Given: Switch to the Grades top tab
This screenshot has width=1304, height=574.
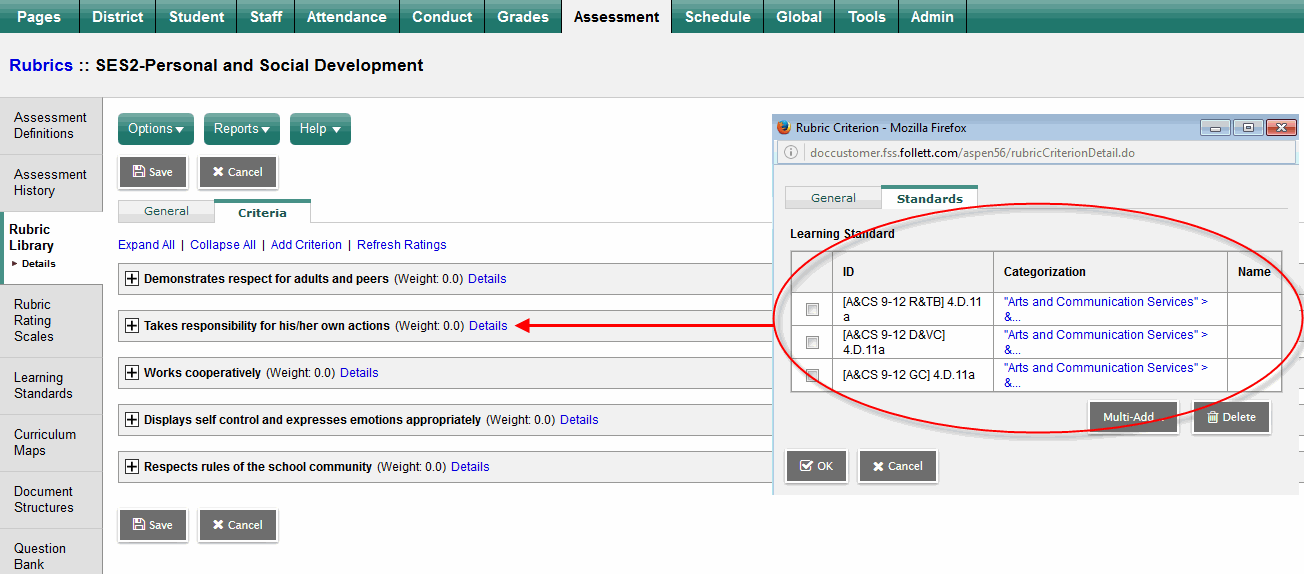Looking at the screenshot, I should (x=522, y=17).
